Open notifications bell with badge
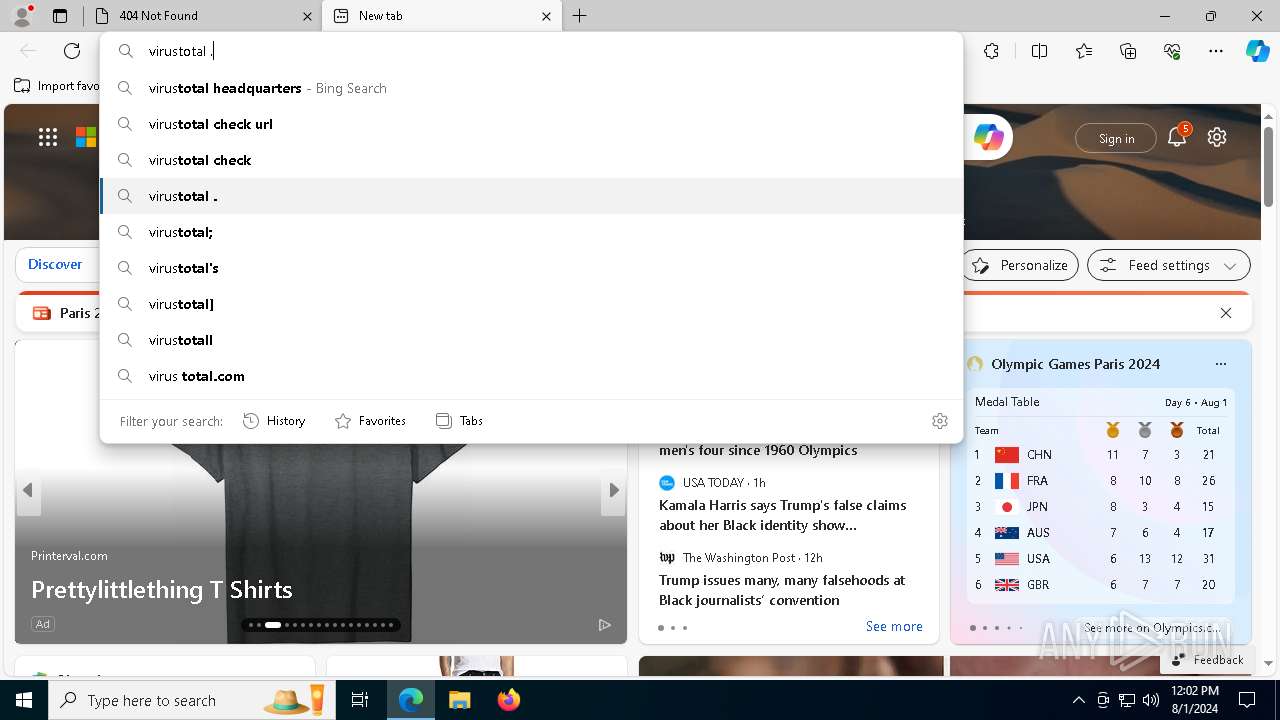The image size is (1280, 720). point(1177,138)
